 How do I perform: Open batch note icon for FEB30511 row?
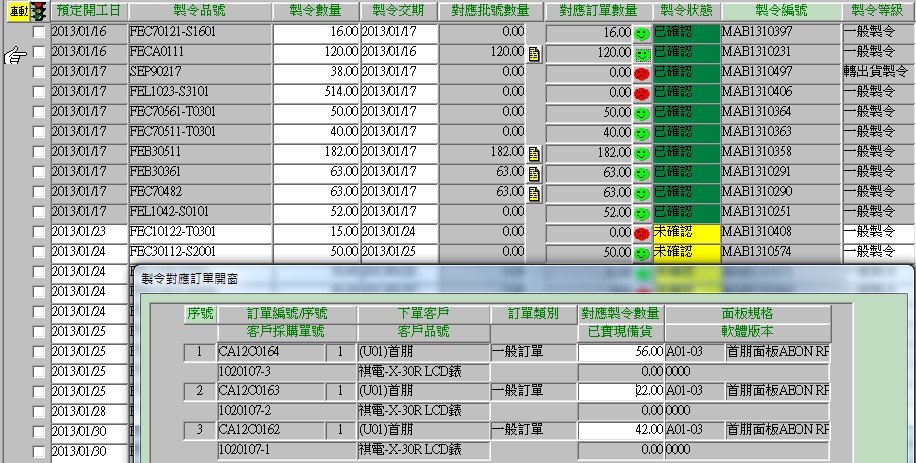pyautogui.click(x=534, y=153)
